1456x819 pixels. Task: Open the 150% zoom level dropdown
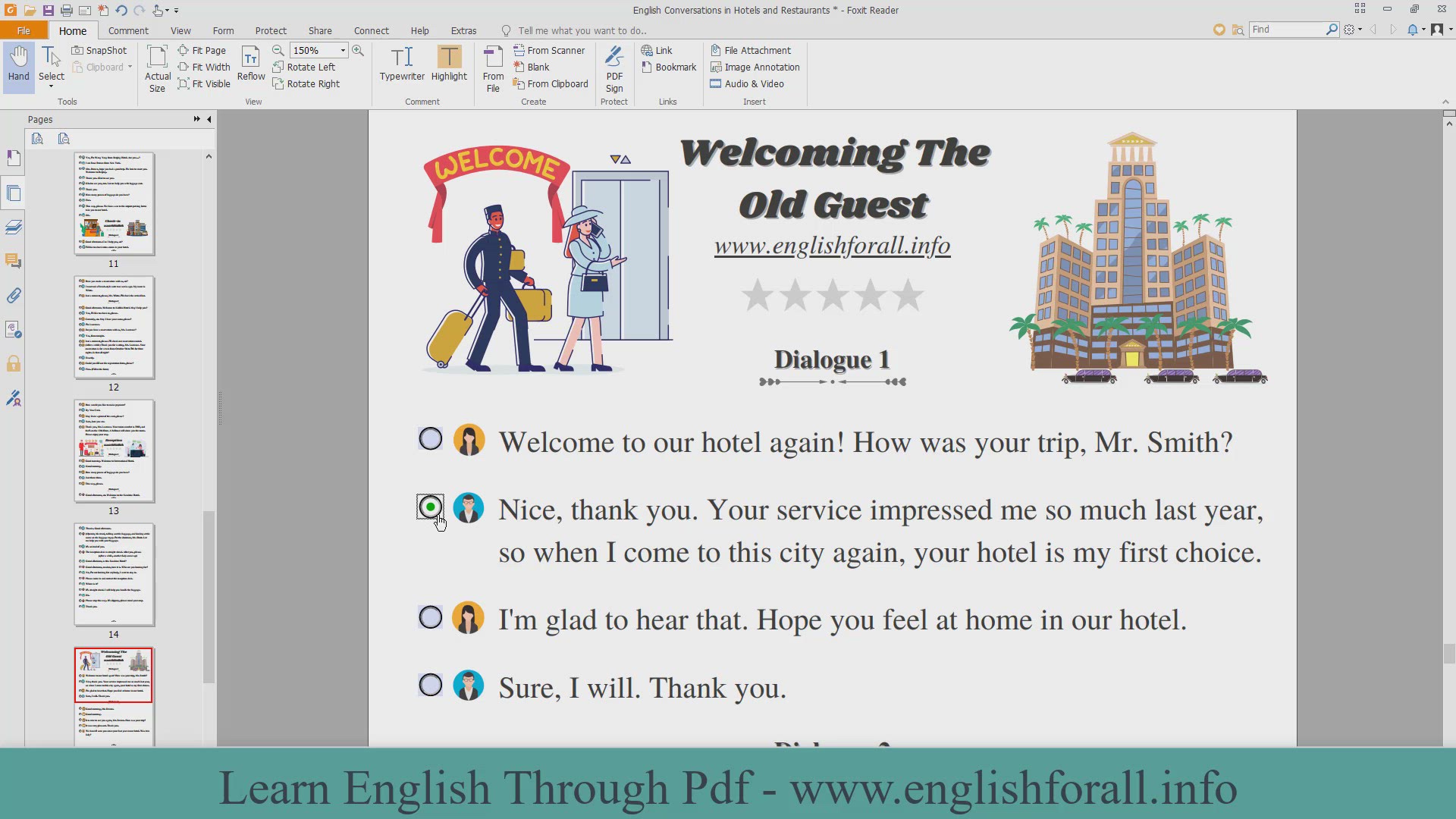tap(343, 50)
